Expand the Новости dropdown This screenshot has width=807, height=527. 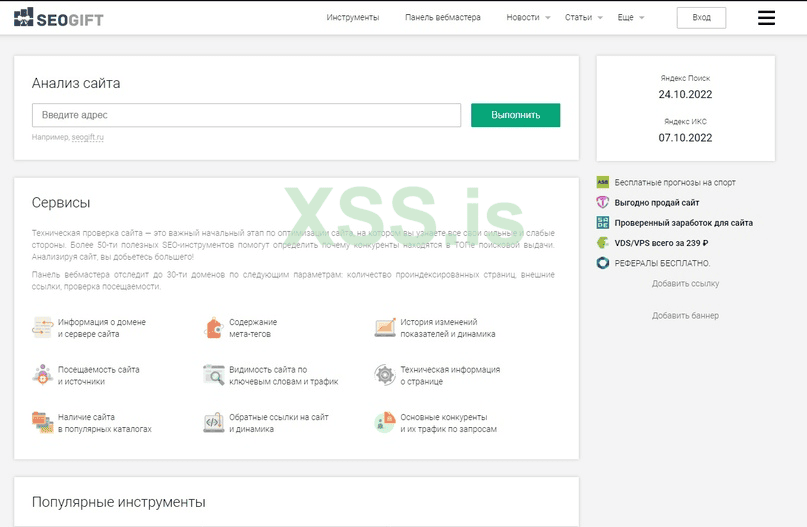(x=528, y=17)
